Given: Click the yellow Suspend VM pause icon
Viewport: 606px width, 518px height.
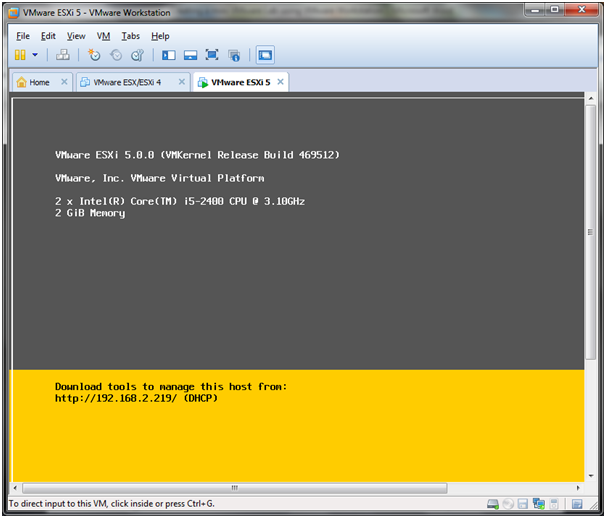Looking at the screenshot, I should 20,55.
